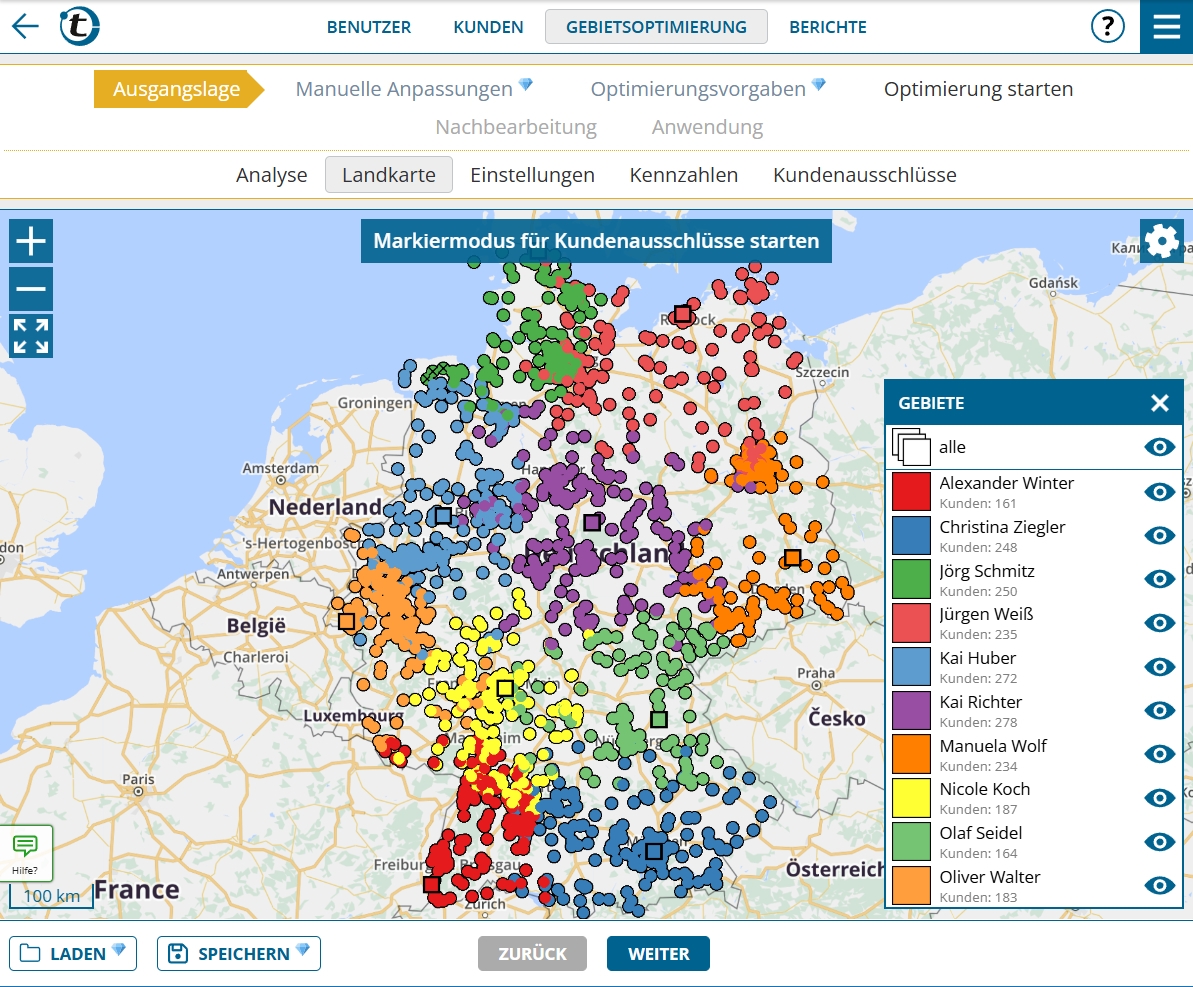
Task: Go to Optimierung starten step
Action: pos(978,89)
